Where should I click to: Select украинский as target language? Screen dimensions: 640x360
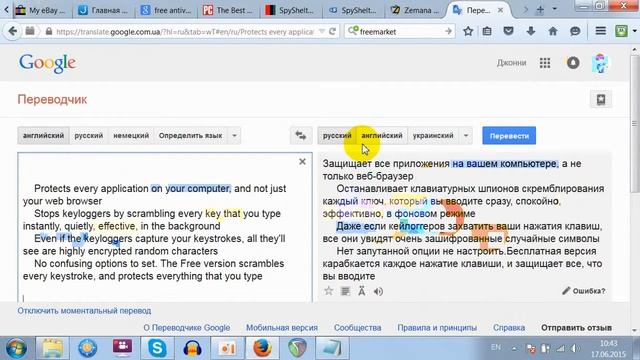coord(433,136)
